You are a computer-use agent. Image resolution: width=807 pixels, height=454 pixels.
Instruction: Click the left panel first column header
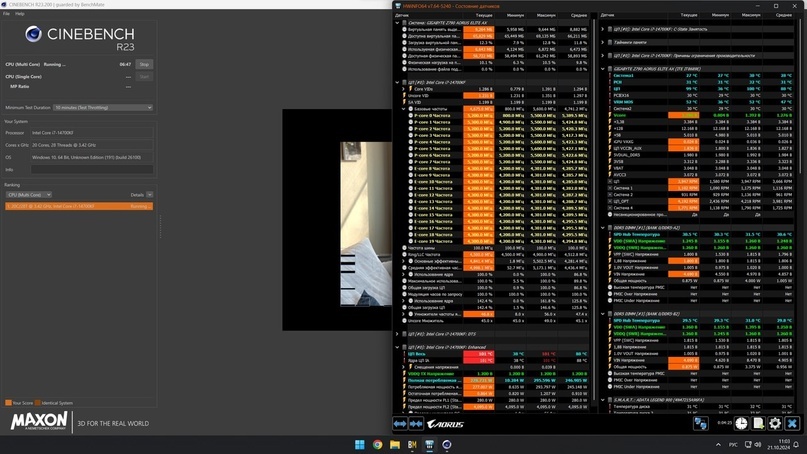click(428, 15)
